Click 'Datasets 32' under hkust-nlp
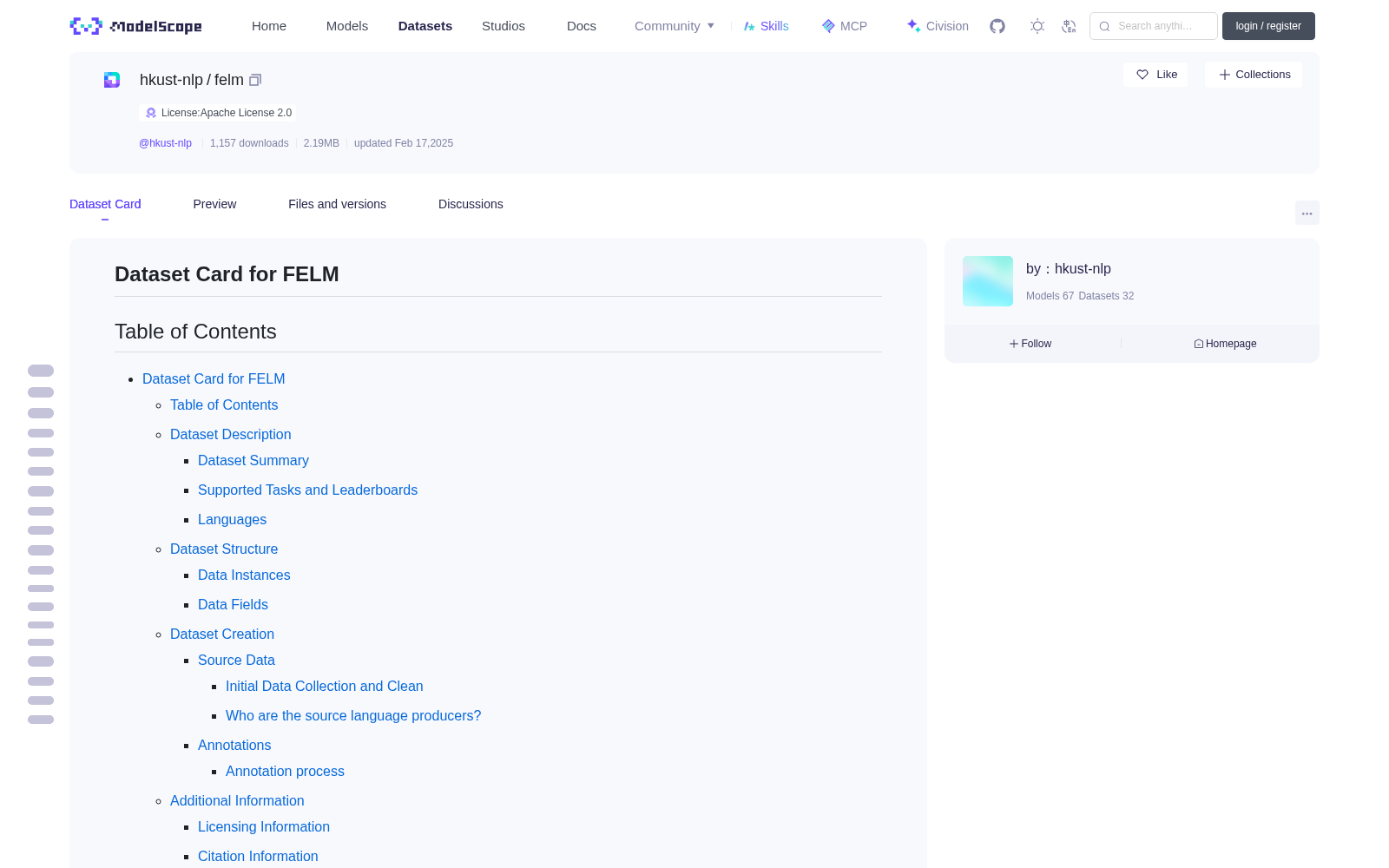Screen dimensions: 1389x868 [1106, 296]
